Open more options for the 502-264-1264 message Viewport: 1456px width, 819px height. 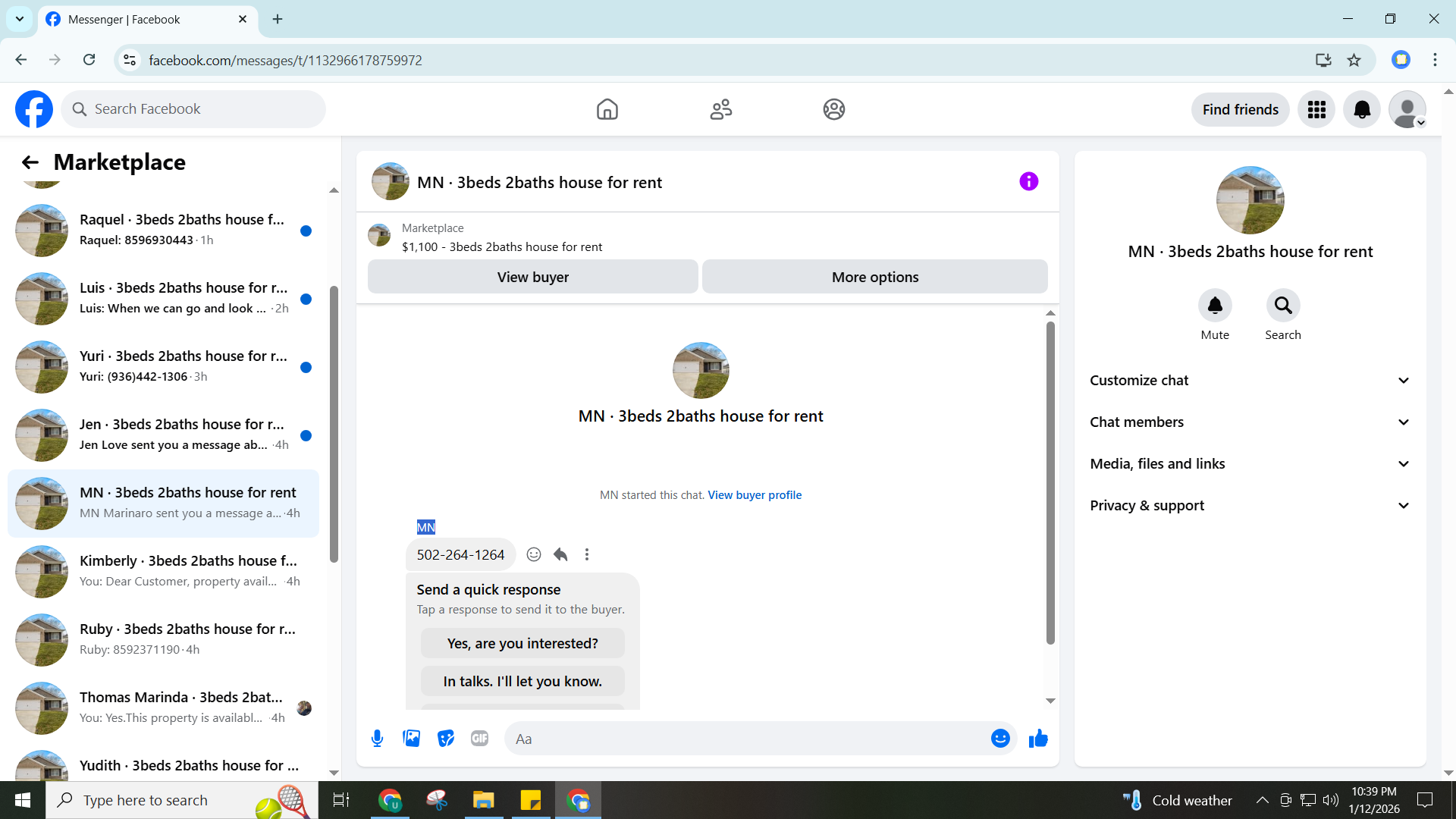click(x=587, y=554)
